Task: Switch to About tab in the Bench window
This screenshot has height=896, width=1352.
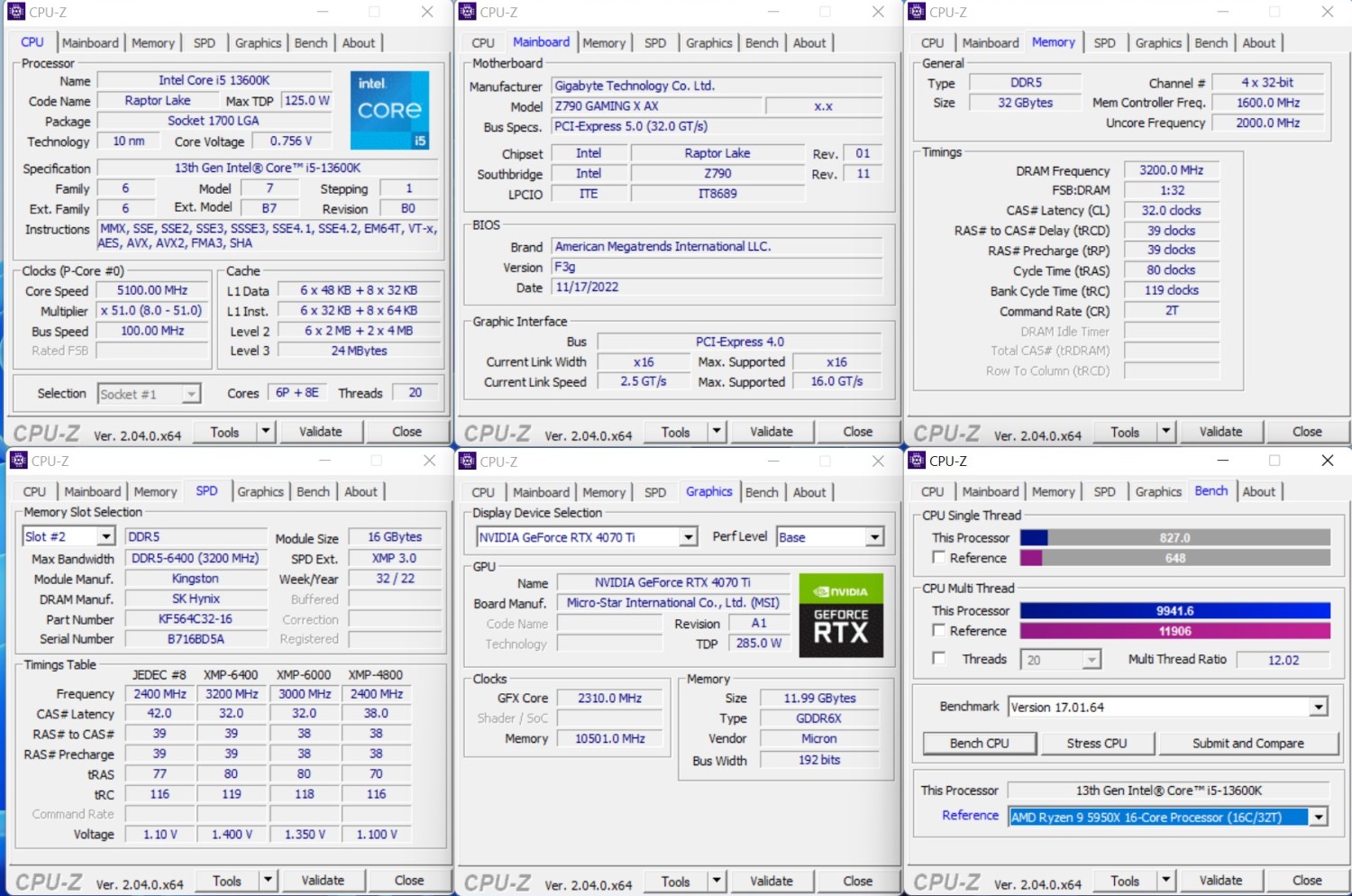Action: coord(1258,491)
